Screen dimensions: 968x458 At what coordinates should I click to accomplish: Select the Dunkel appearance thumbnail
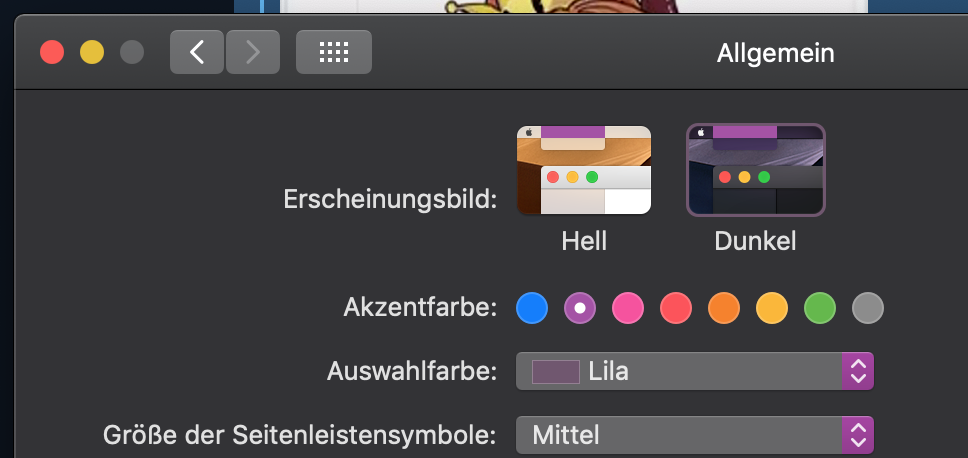coord(756,170)
